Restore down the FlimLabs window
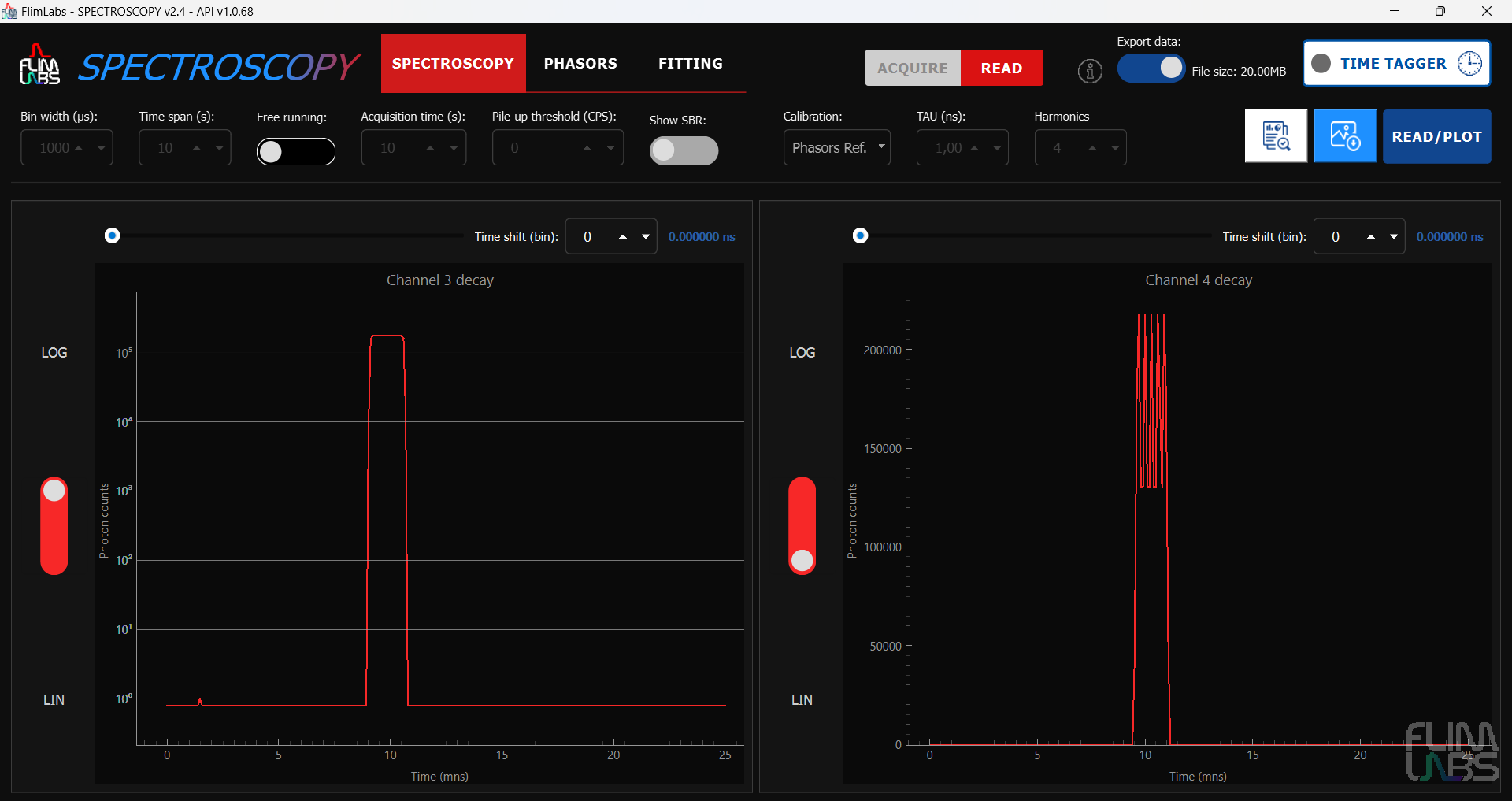 click(x=1440, y=11)
